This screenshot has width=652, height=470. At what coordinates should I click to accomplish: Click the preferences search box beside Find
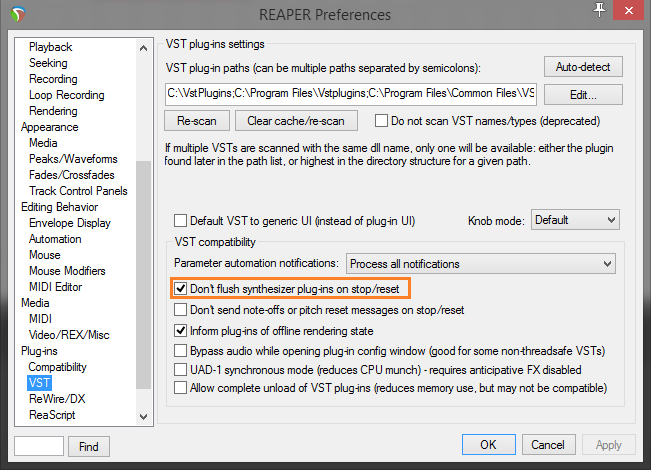[39, 446]
